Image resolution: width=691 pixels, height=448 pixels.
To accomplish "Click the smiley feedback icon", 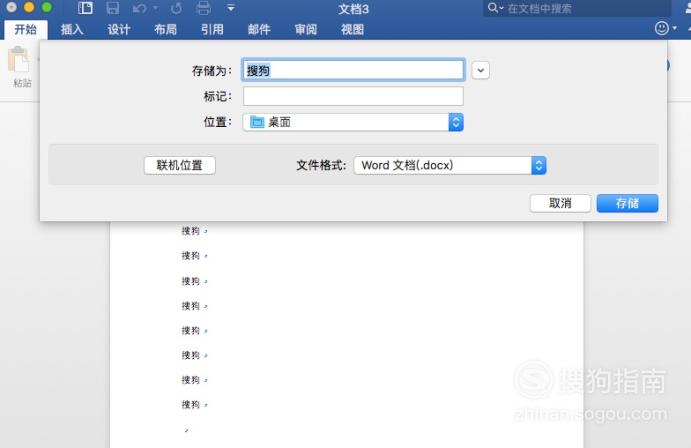I will [x=661, y=28].
